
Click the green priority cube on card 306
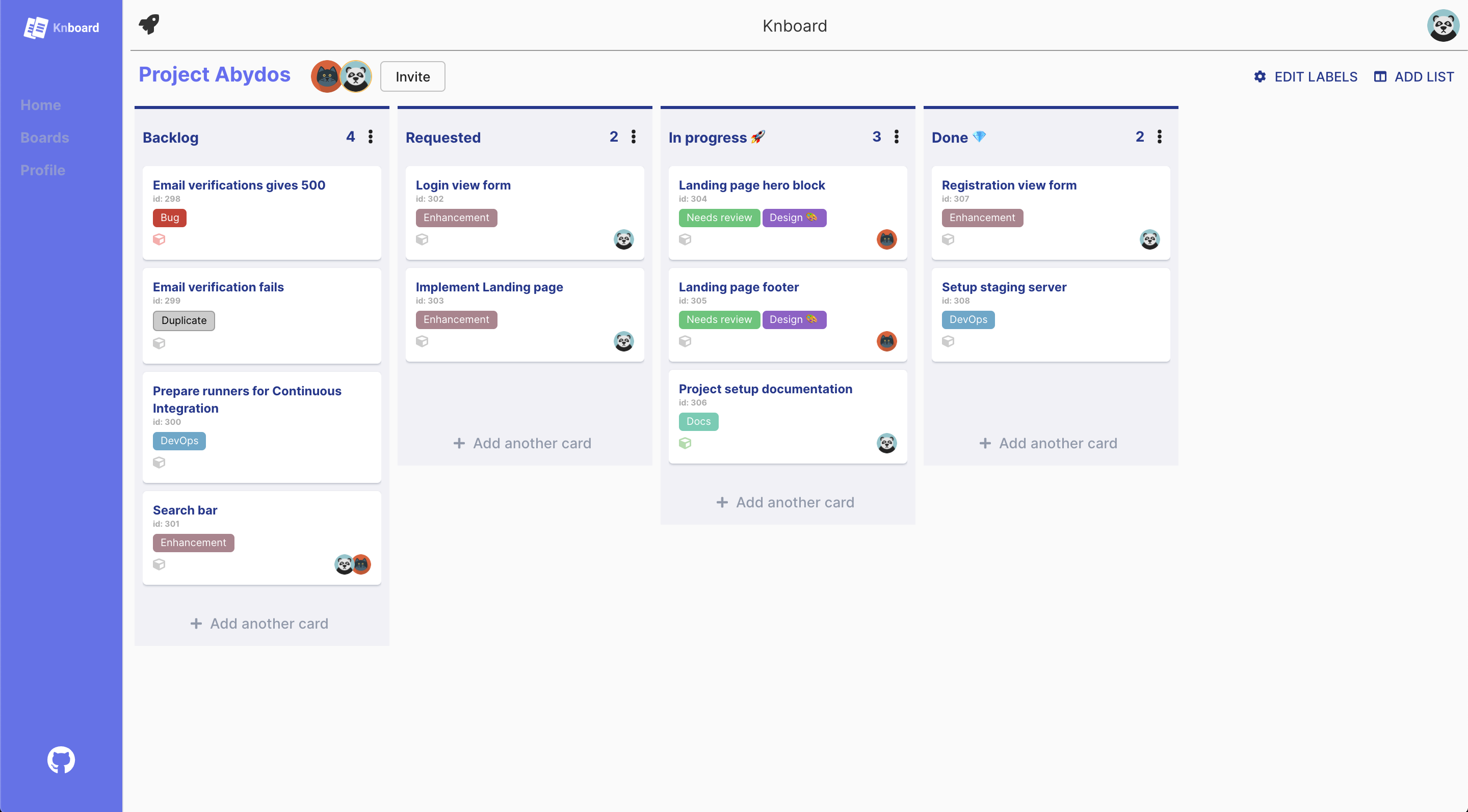coord(685,443)
